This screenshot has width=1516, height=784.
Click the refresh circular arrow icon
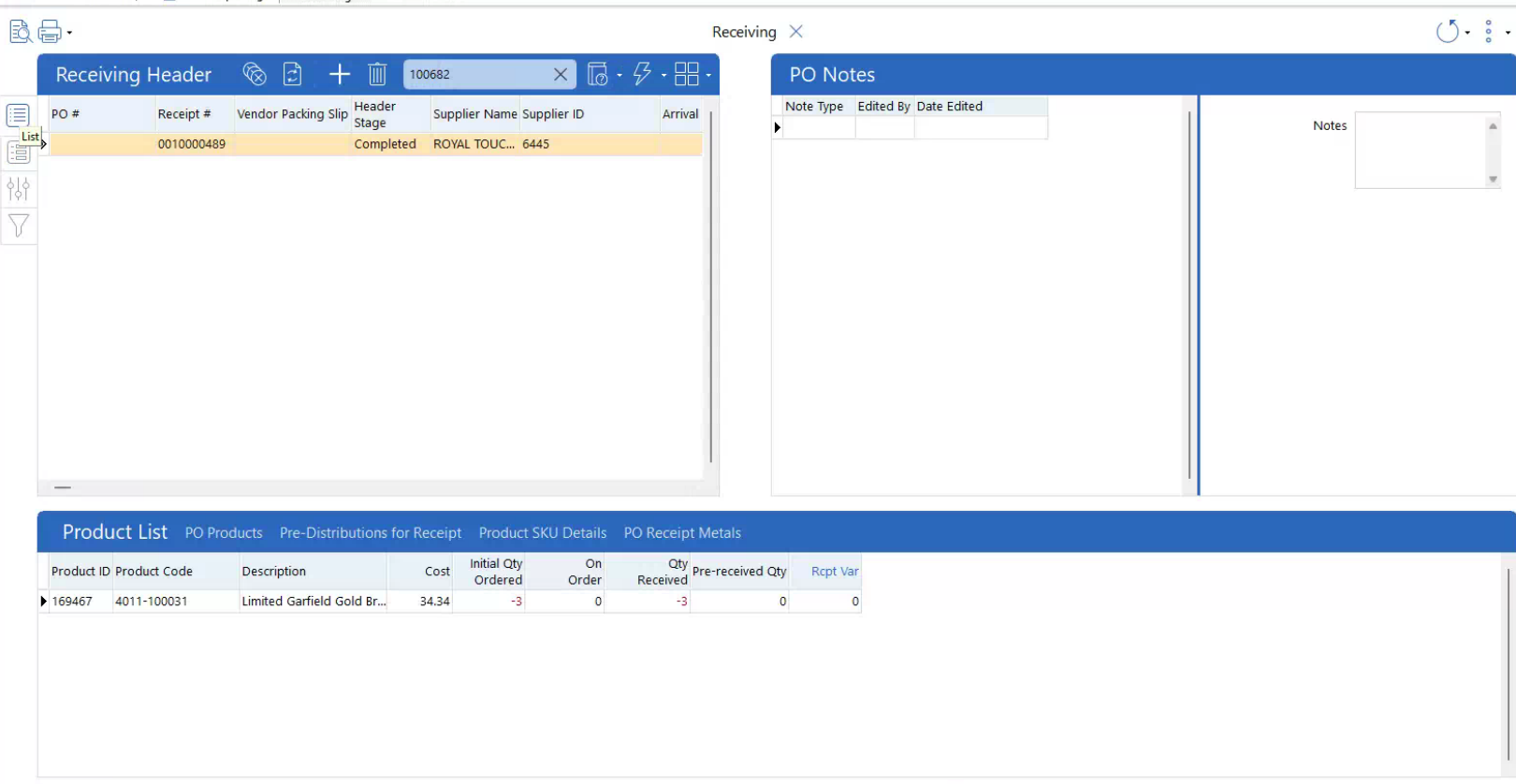coord(1447,32)
